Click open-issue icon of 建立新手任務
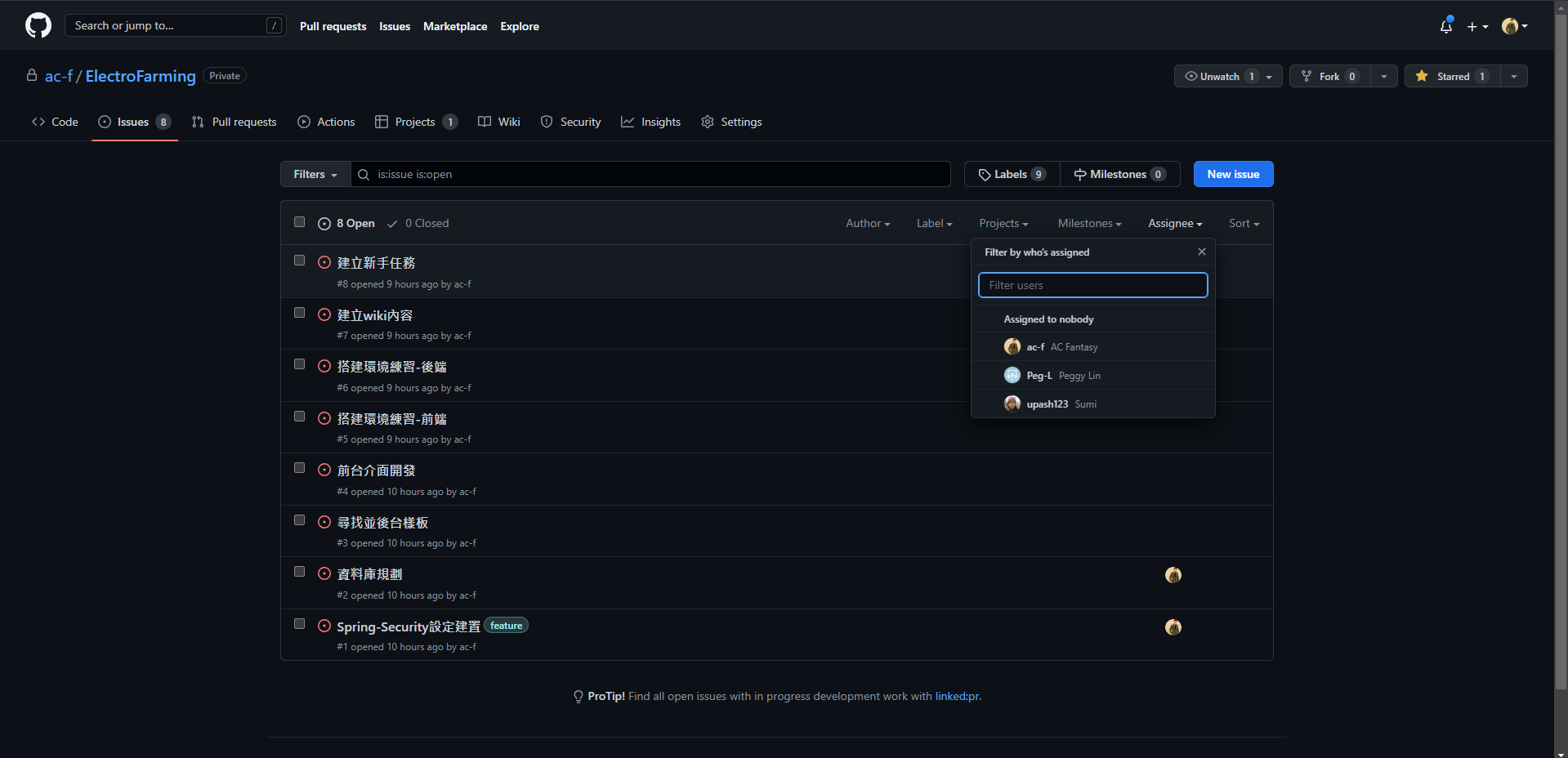This screenshot has height=758, width=1568. pos(324,263)
